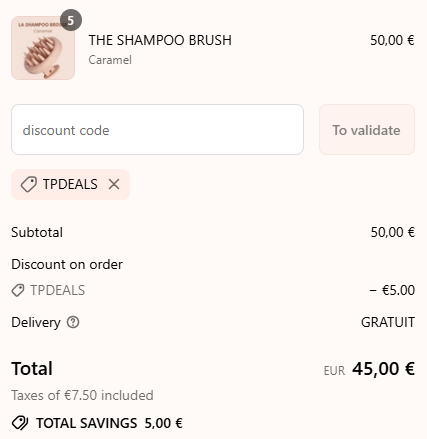Focus the discount code input field
This screenshot has width=427, height=439.
coord(157,130)
